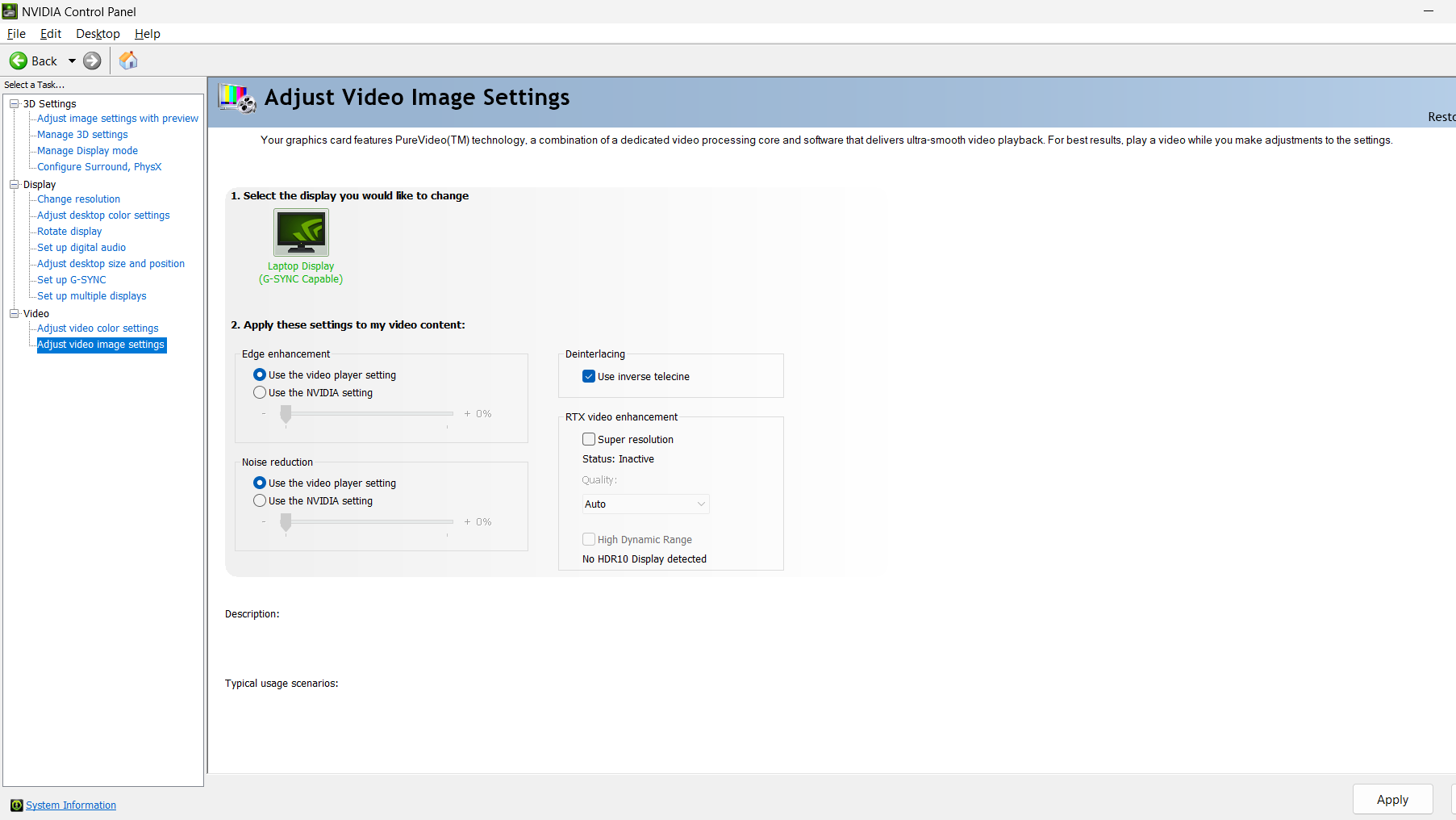Open Change resolution page
The height and width of the screenshot is (820, 1456).
[78, 199]
